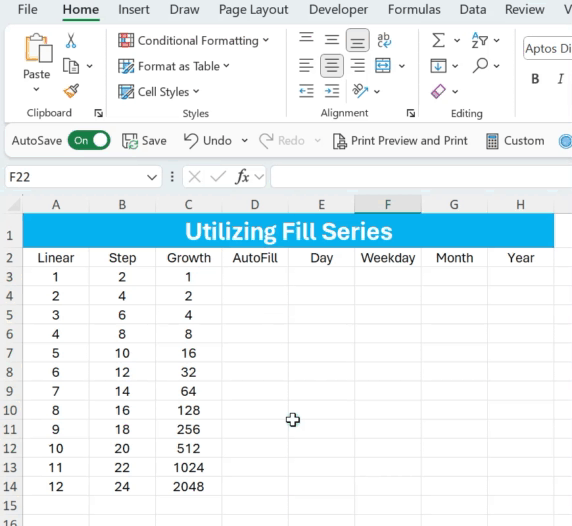Select row 7 header
The image size is (572, 526).
tap(11, 353)
